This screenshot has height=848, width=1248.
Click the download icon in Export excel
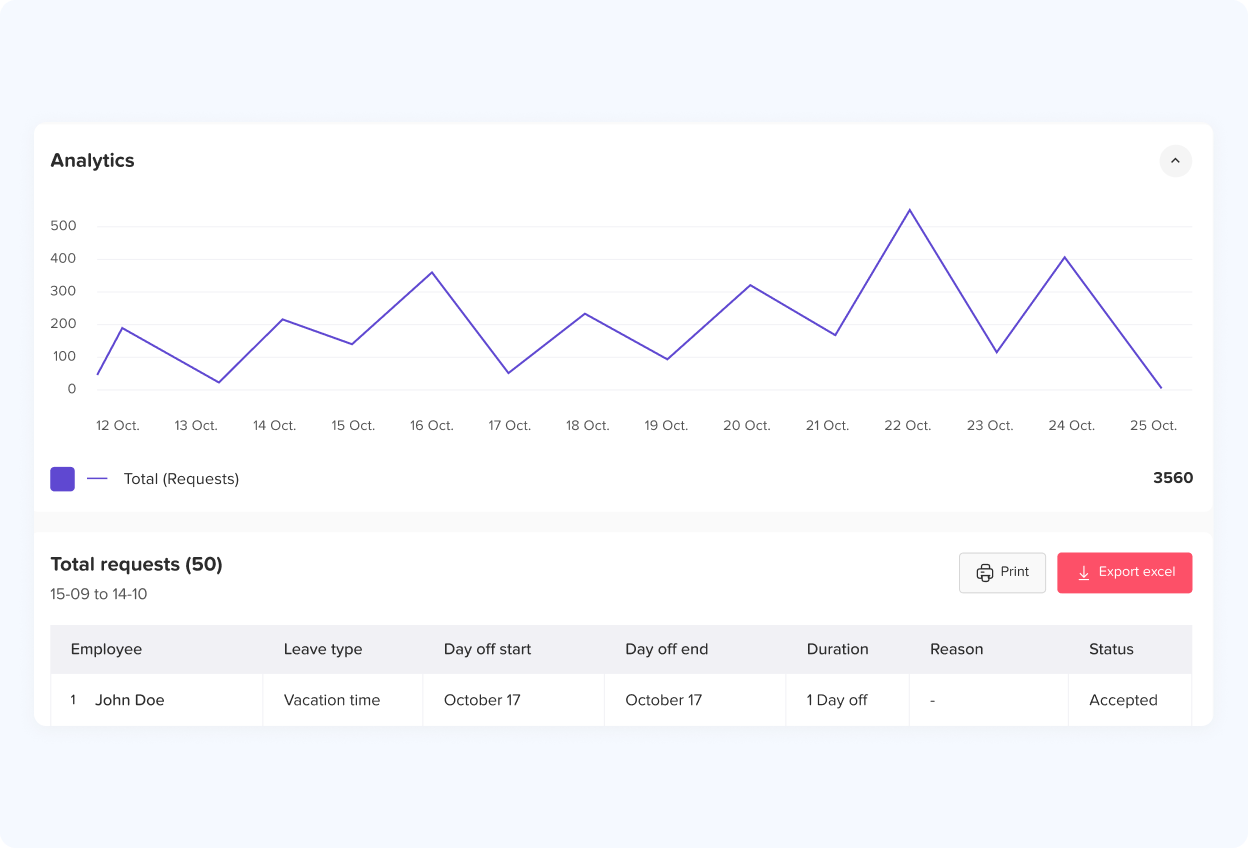[x=1083, y=573]
